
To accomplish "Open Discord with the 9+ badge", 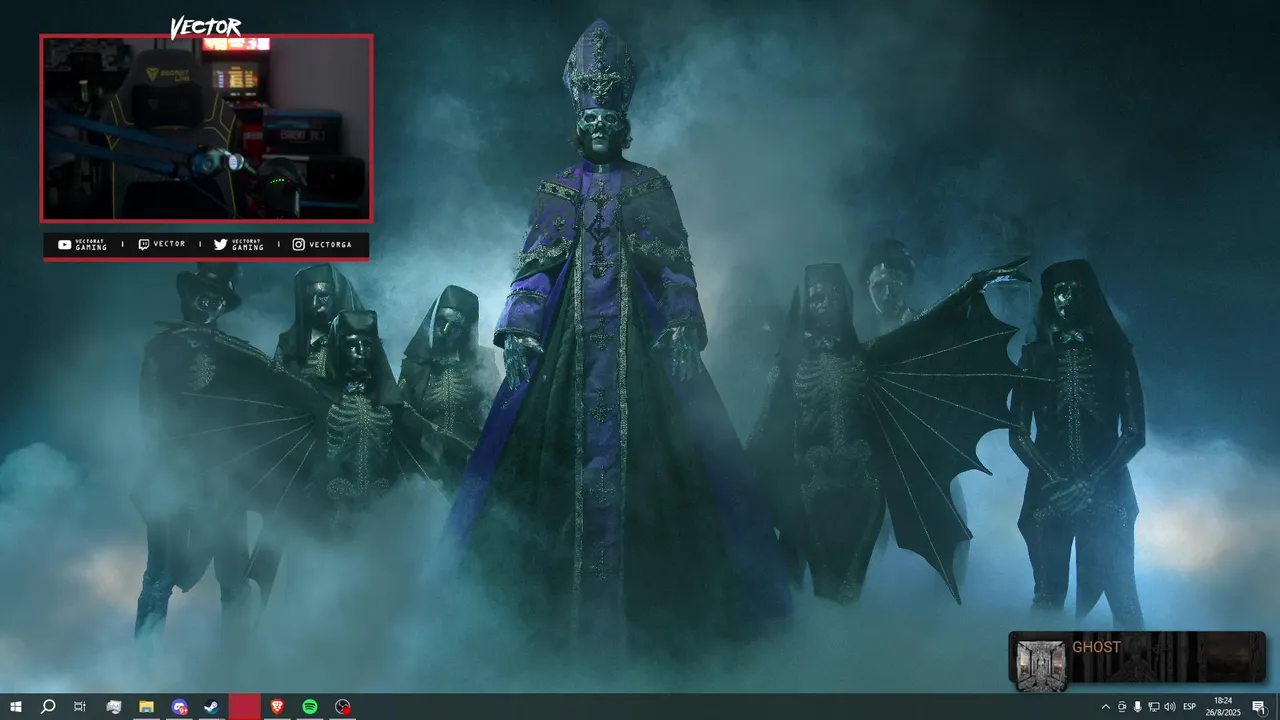I will 179,706.
